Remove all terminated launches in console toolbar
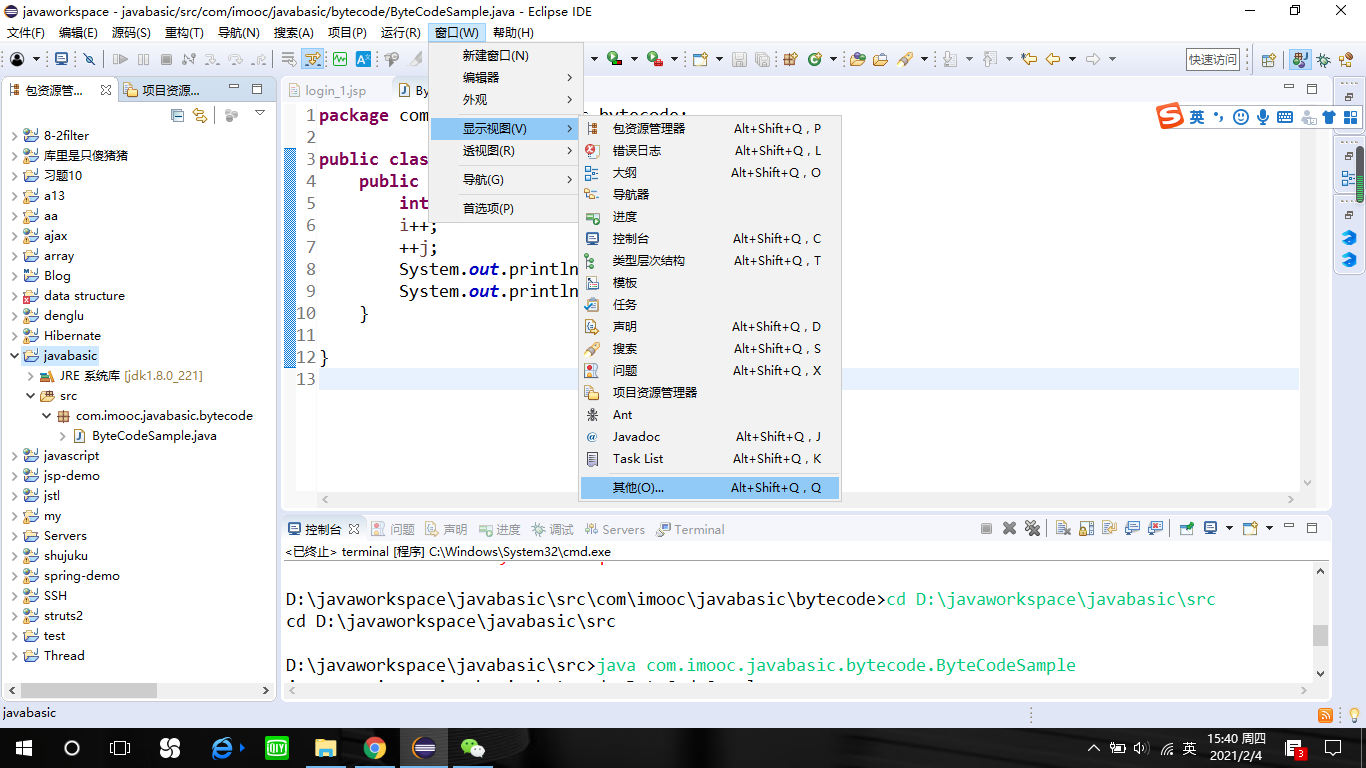The image size is (1366, 768). tap(1032, 528)
